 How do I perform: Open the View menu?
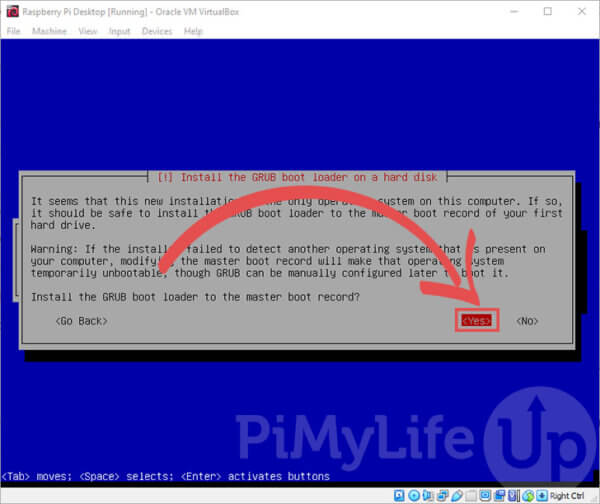tap(88, 31)
